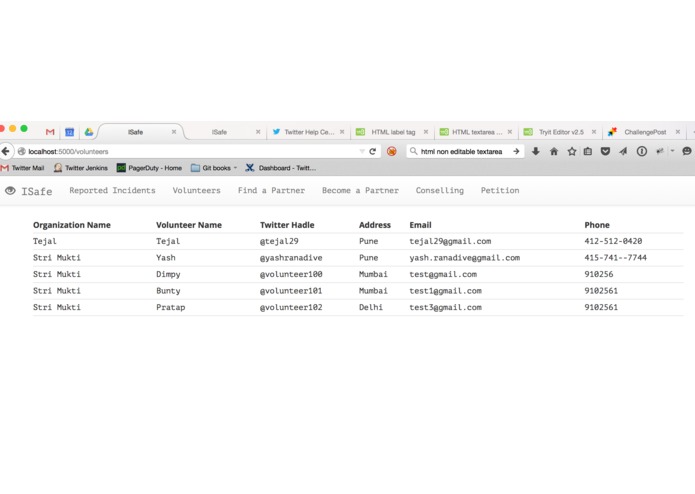
Task: Open the PagerDuty - Home bookmark
Action: pyautogui.click(x=149, y=168)
